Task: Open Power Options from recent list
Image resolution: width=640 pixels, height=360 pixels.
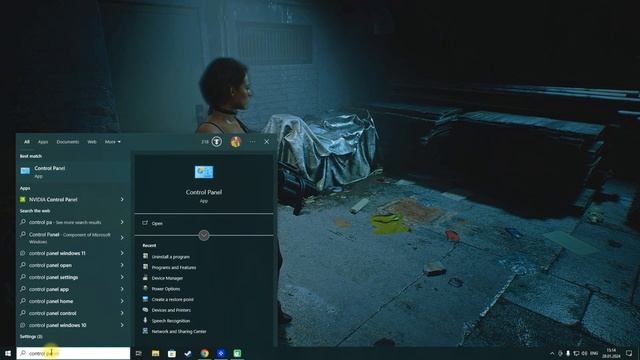Action: tap(162, 289)
